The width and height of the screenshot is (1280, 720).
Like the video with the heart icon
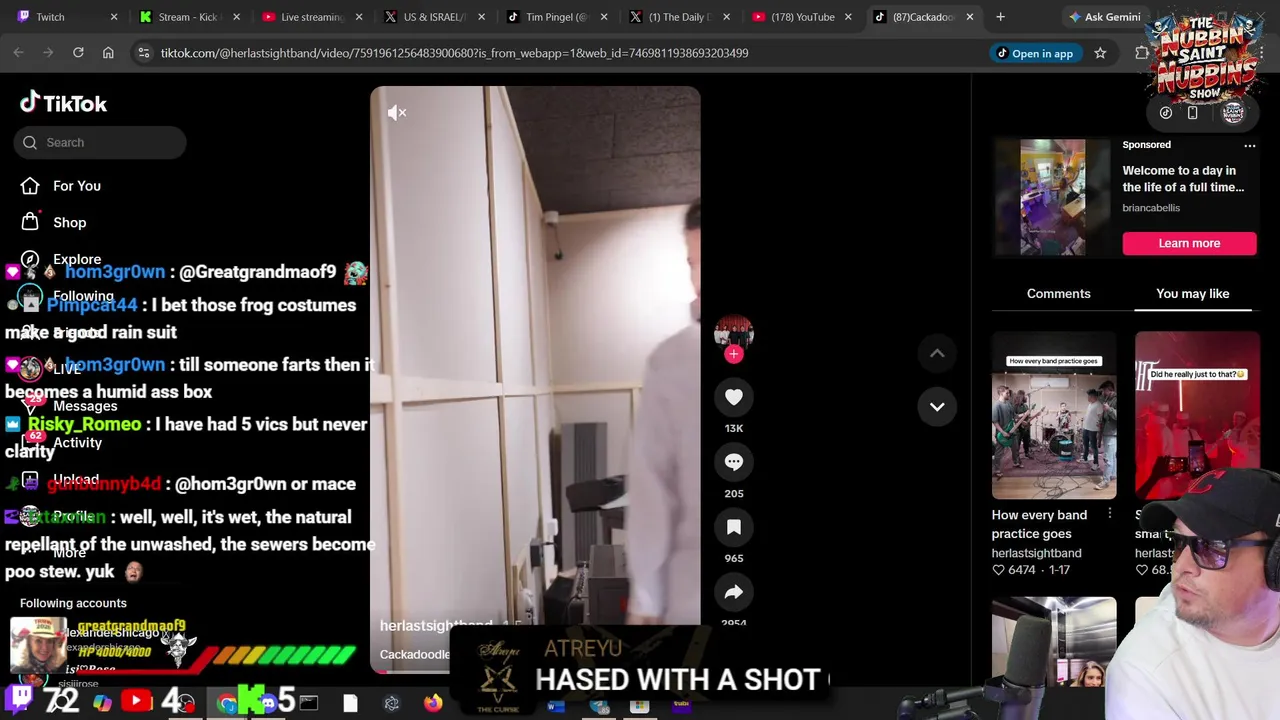(x=734, y=397)
